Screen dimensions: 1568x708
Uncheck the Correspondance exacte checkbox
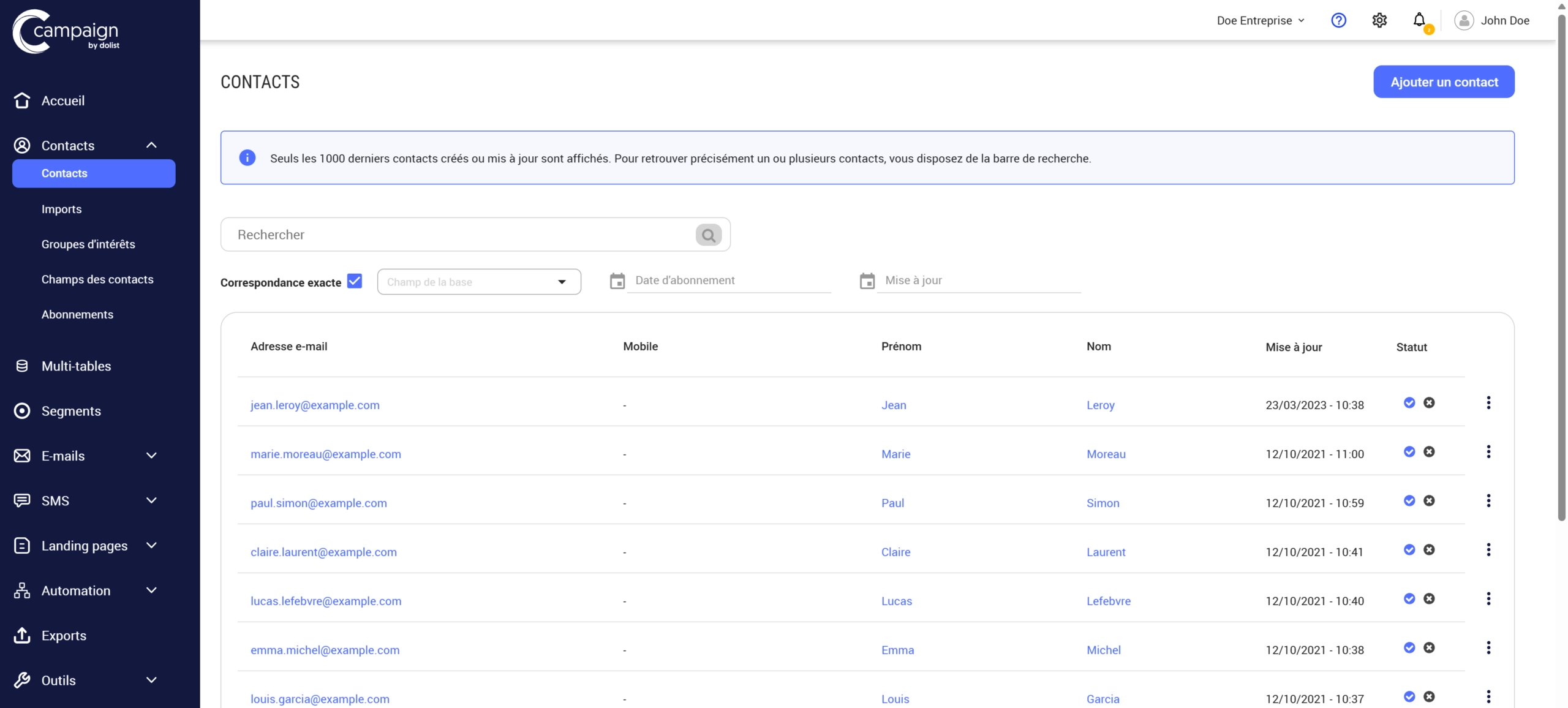pyautogui.click(x=355, y=281)
